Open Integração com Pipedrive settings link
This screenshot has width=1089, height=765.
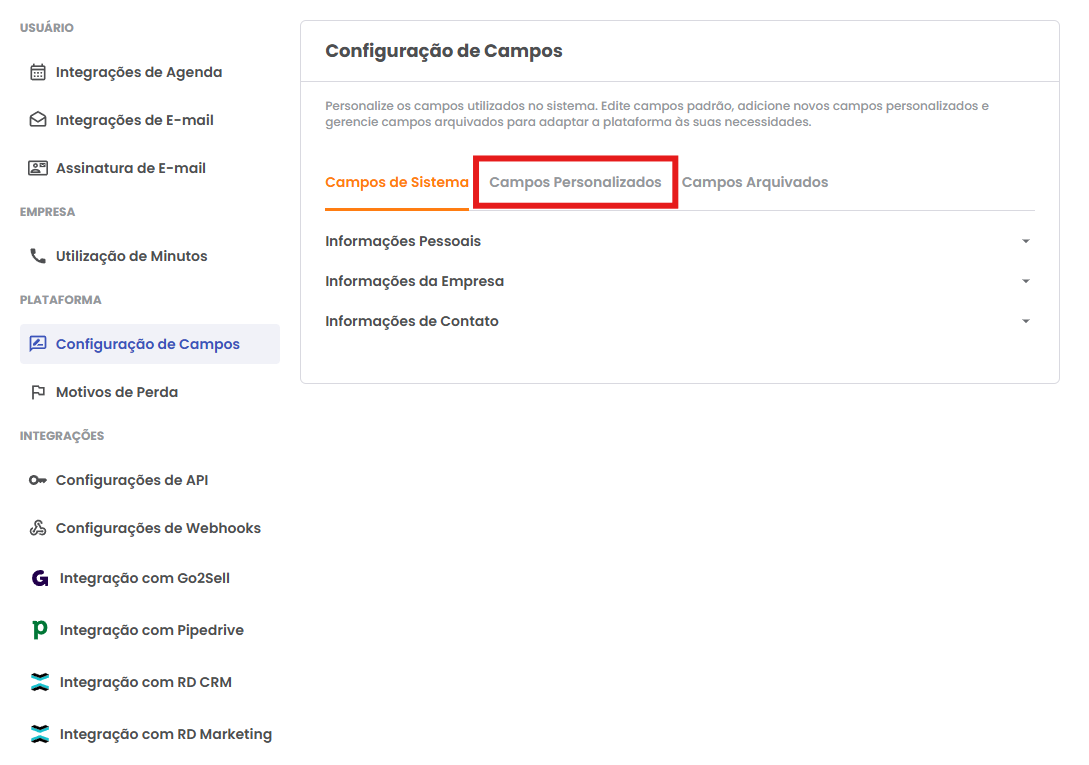(151, 630)
